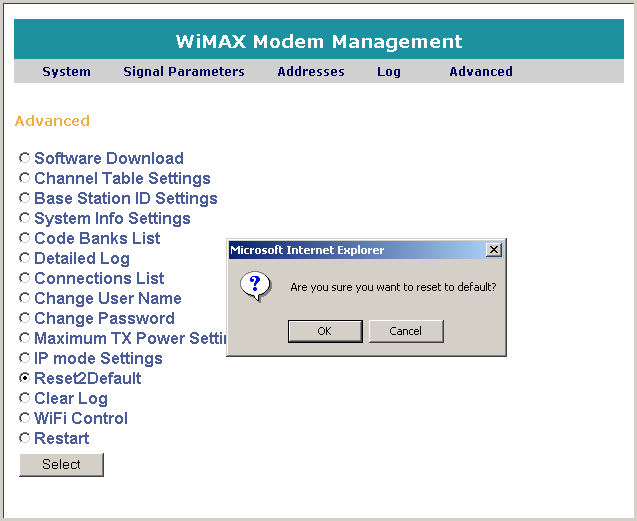The image size is (637, 521).
Task: Choose the Change Password option
Action: coord(25,318)
